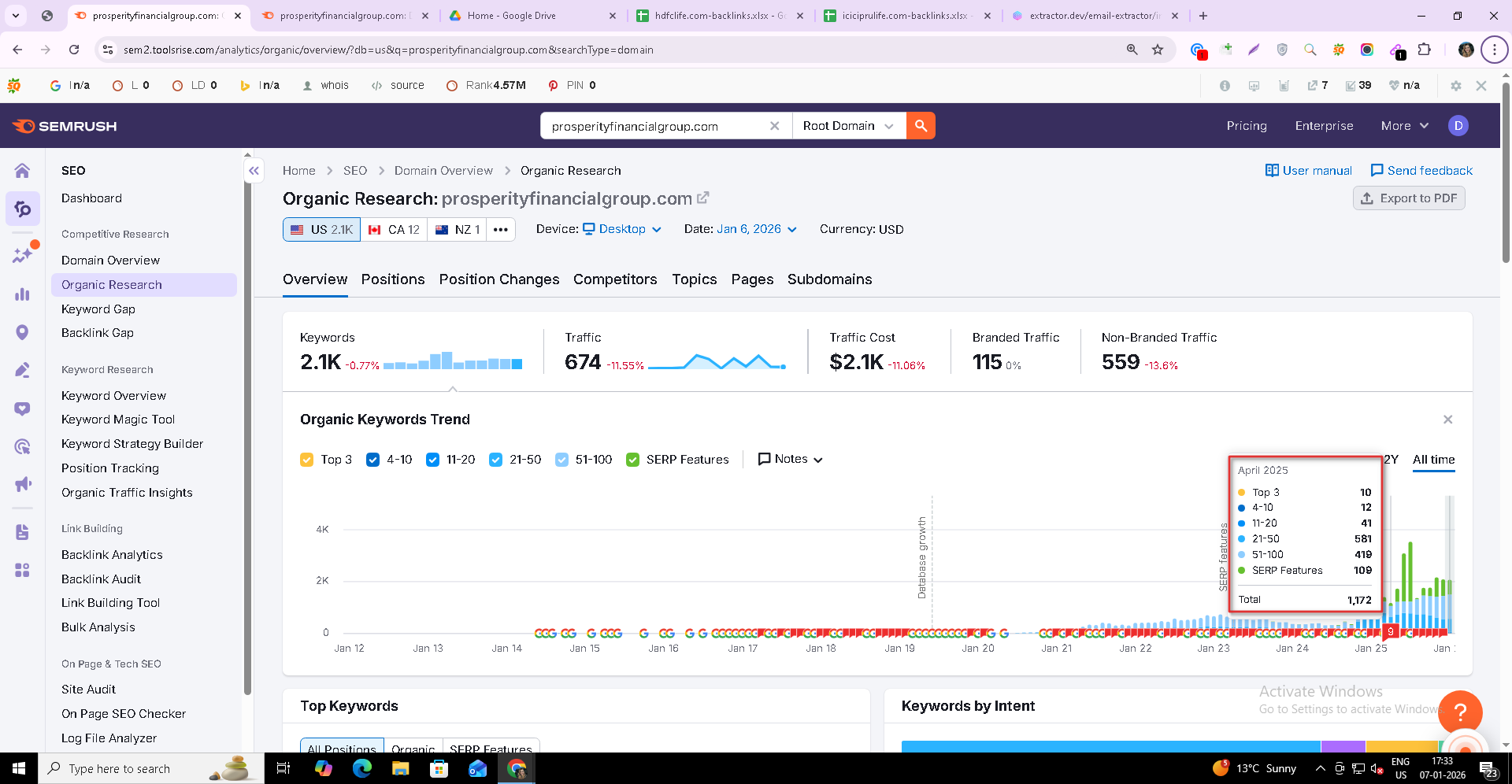Toggle the 51-100 positions checkbox
Viewport: 1512px width, 784px height.
point(561,460)
